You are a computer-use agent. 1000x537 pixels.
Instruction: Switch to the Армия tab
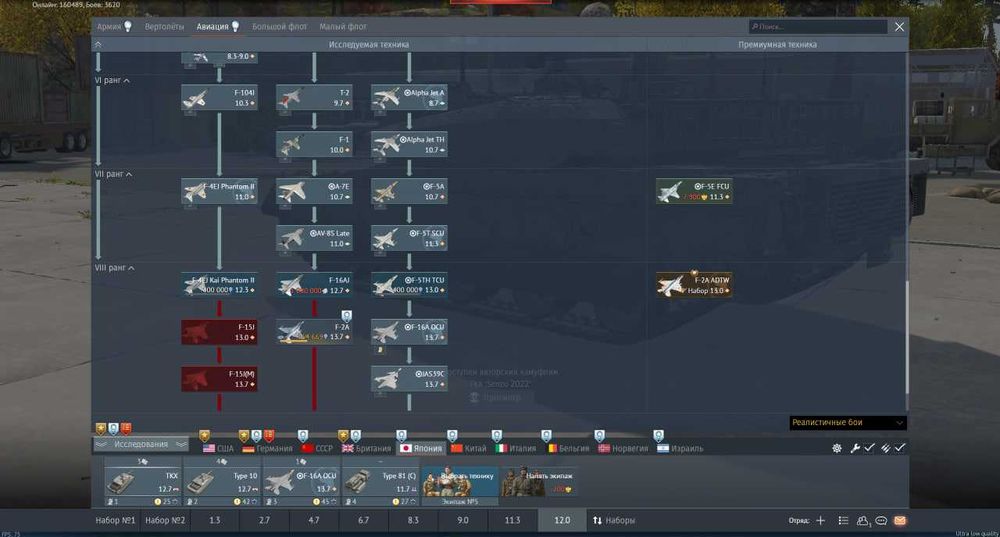pyautogui.click(x=114, y=26)
